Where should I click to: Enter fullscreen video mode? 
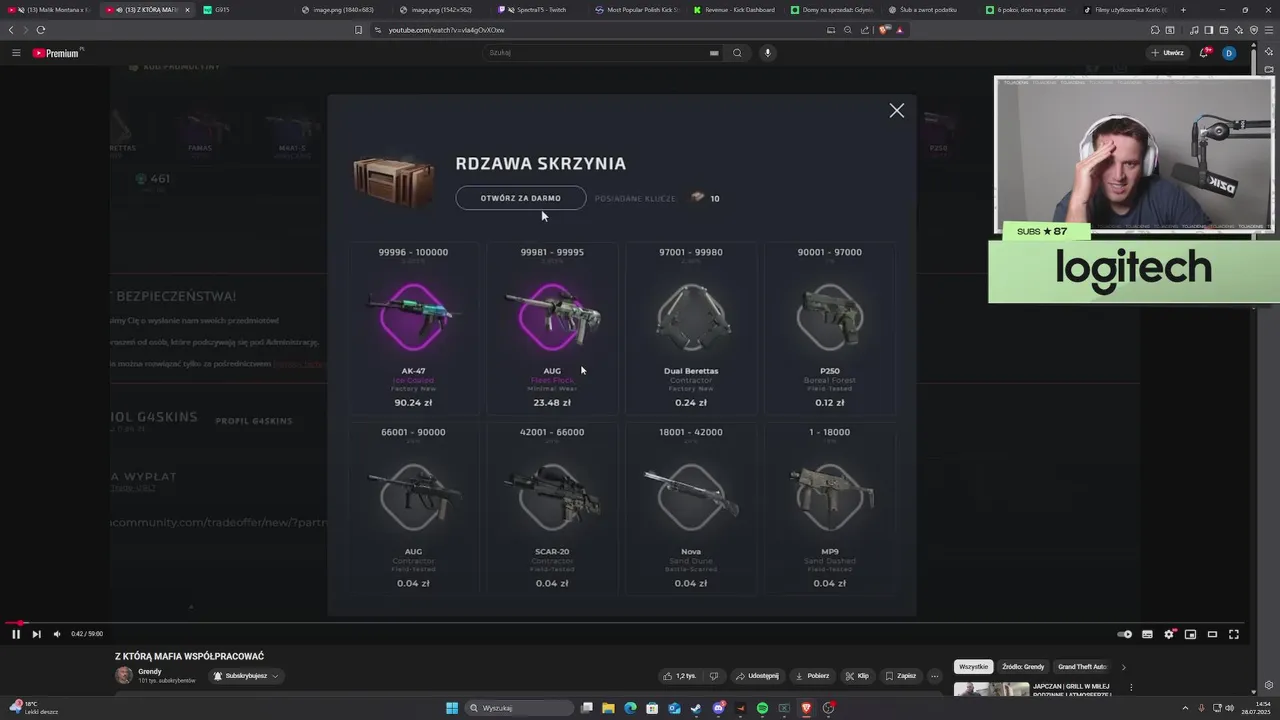pyautogui.click(x=1234, y=634)
